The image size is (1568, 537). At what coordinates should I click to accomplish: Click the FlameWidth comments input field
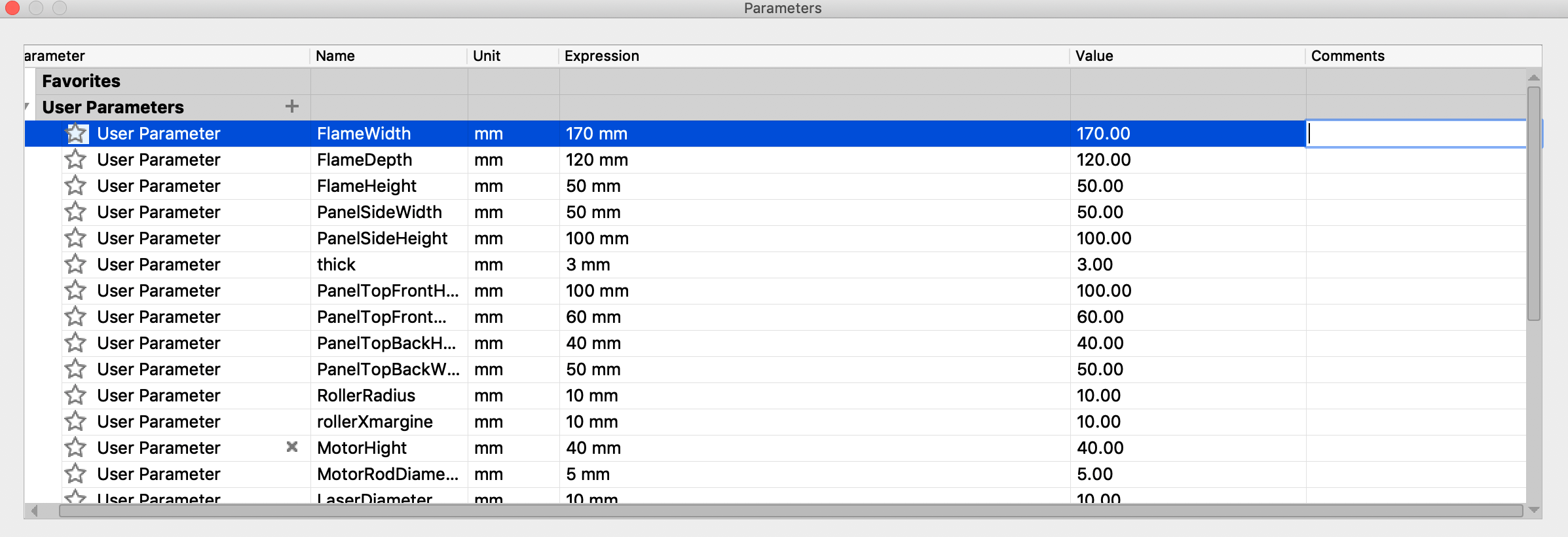[x=1416, y=134]
